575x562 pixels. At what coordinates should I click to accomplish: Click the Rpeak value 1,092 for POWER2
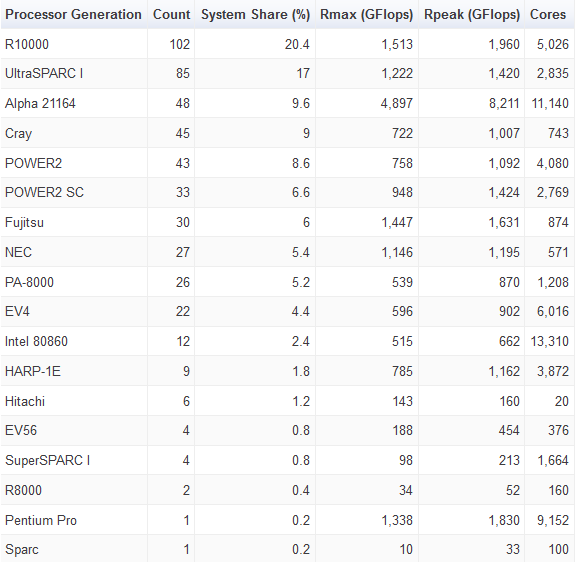pyautogui.click(x=504, y=163)
